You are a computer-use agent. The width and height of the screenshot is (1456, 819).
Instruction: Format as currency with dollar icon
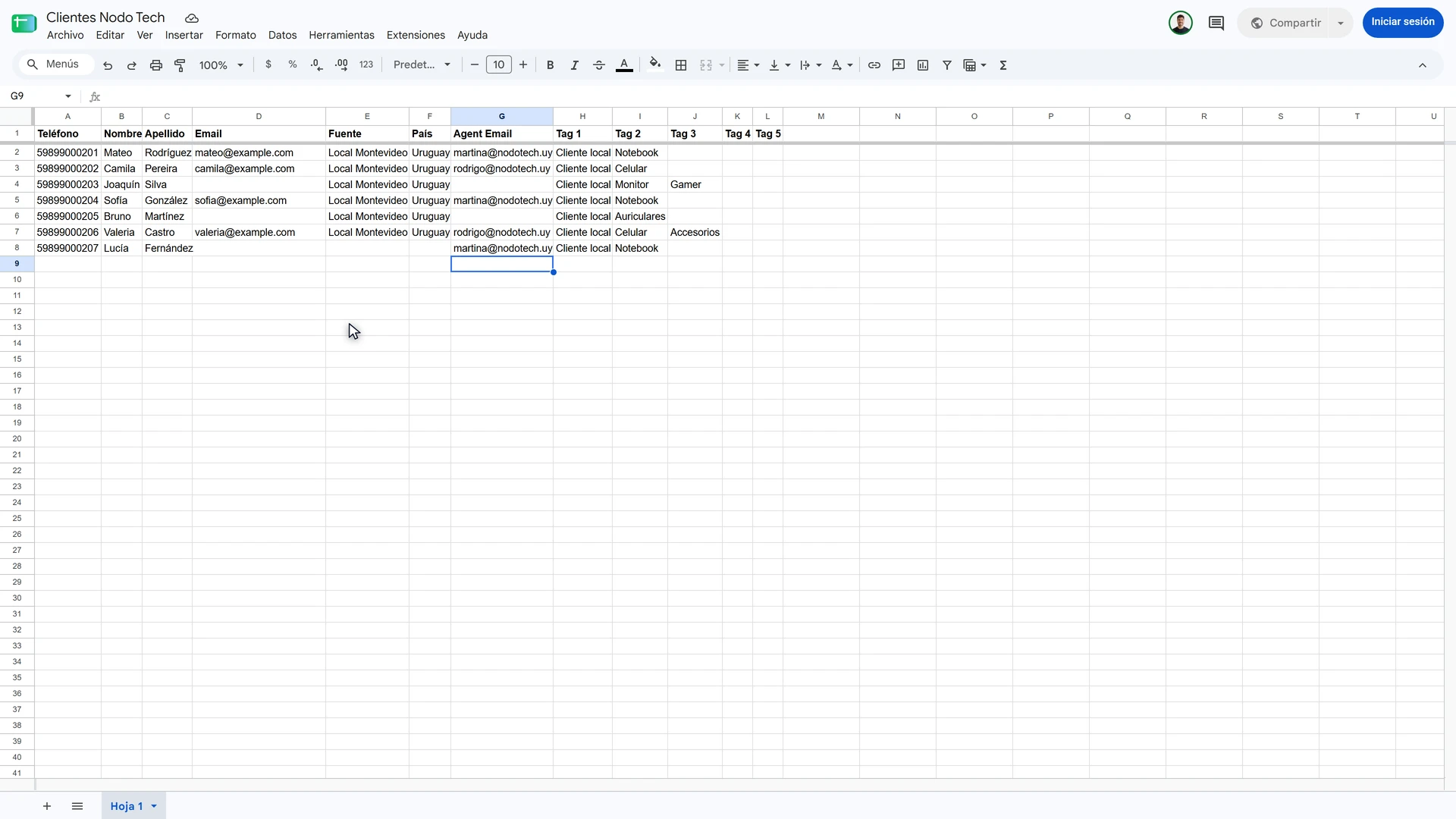pos(268,65)
